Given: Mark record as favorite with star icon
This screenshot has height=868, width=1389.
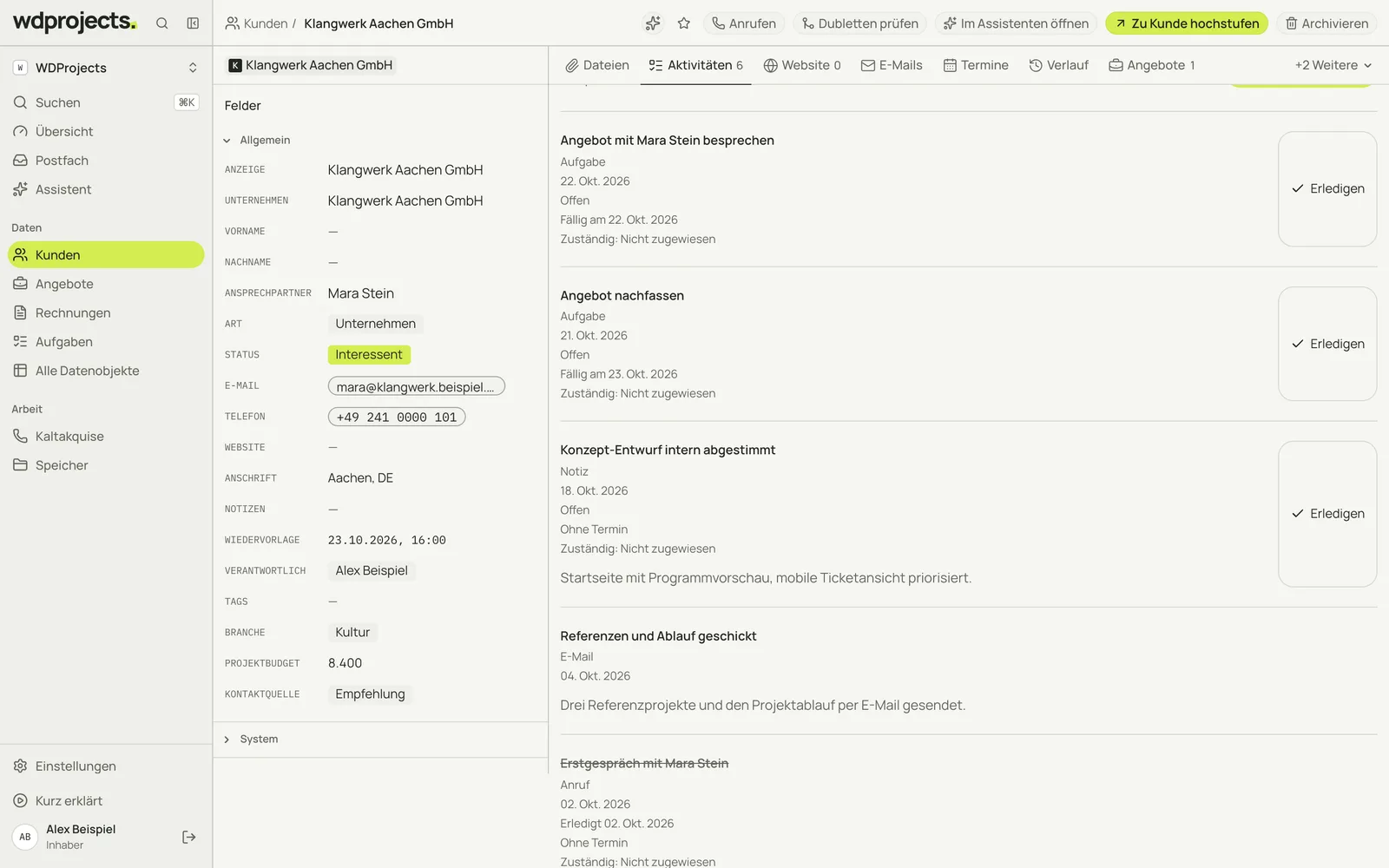Looking at the screenshot, I should [684, 23].
